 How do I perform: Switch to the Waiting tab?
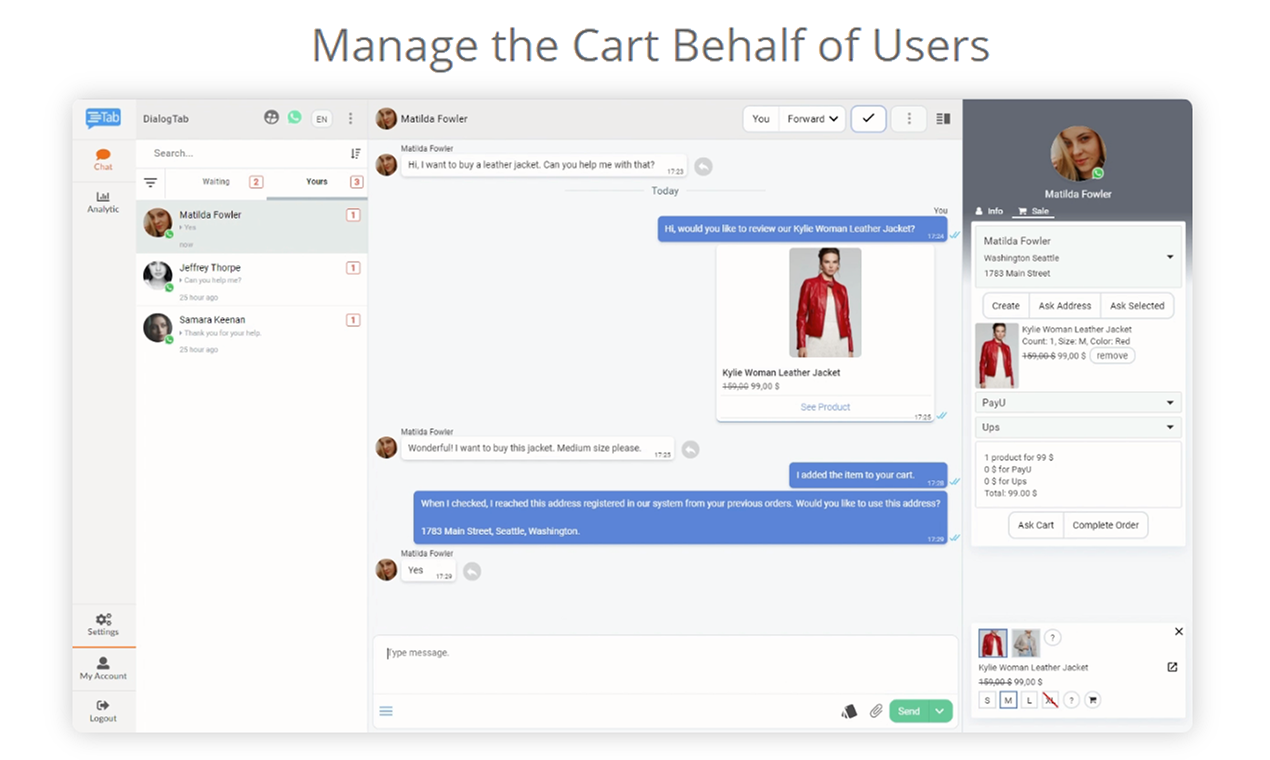pyautogui.click(x=217, y=182)
